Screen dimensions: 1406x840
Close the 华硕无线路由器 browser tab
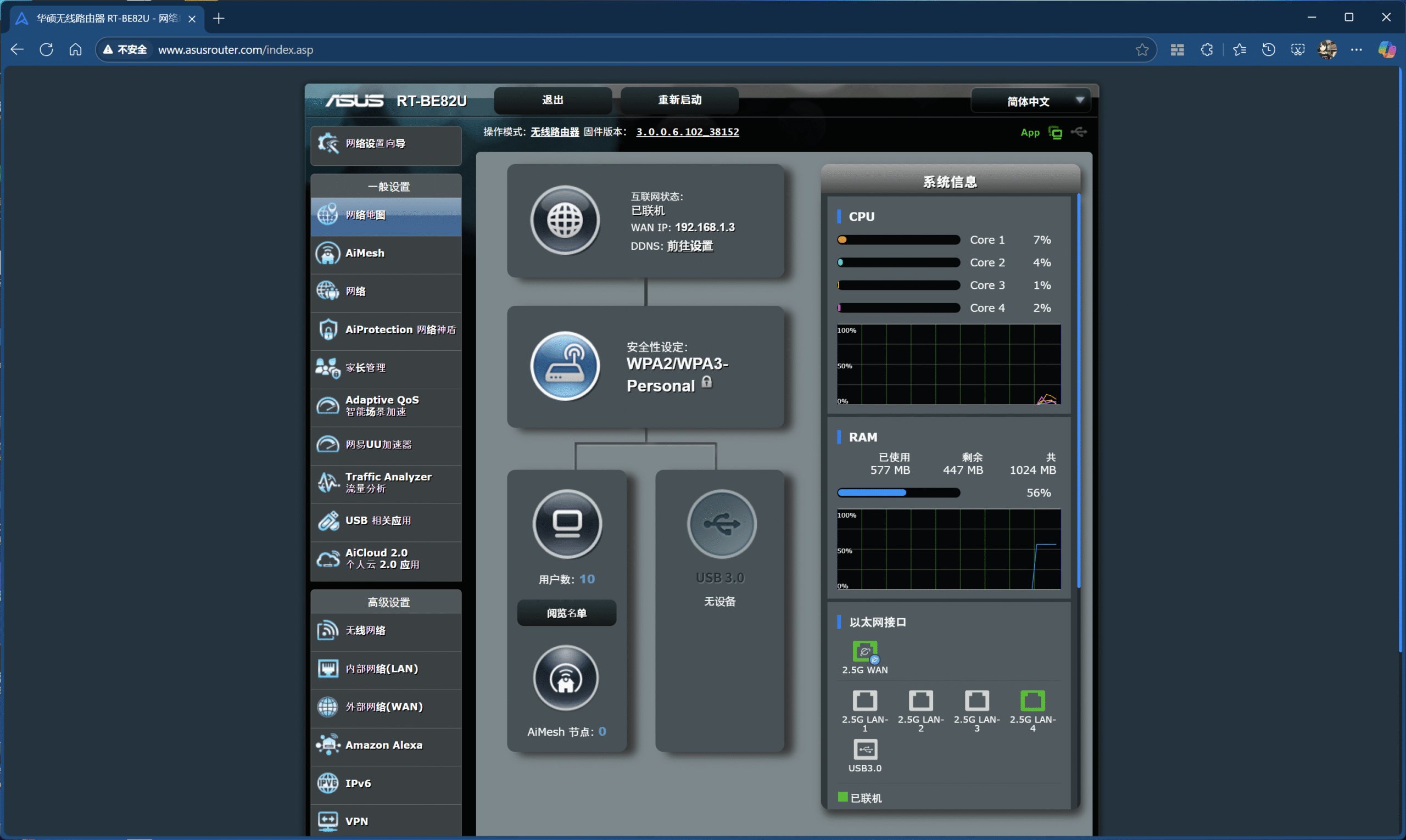pyautogui.click(x=192, y=19)
